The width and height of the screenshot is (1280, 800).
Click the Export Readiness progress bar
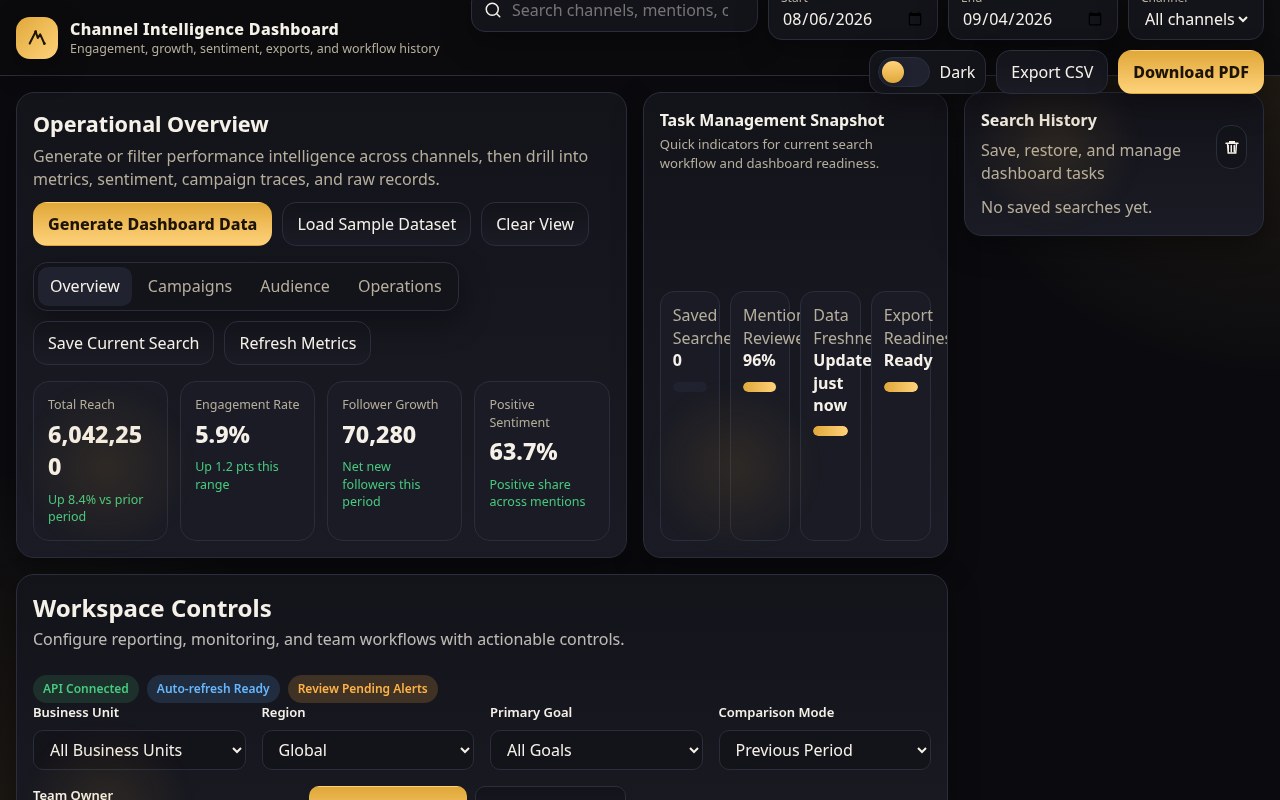pyautogui.click(x=901, y=387)
